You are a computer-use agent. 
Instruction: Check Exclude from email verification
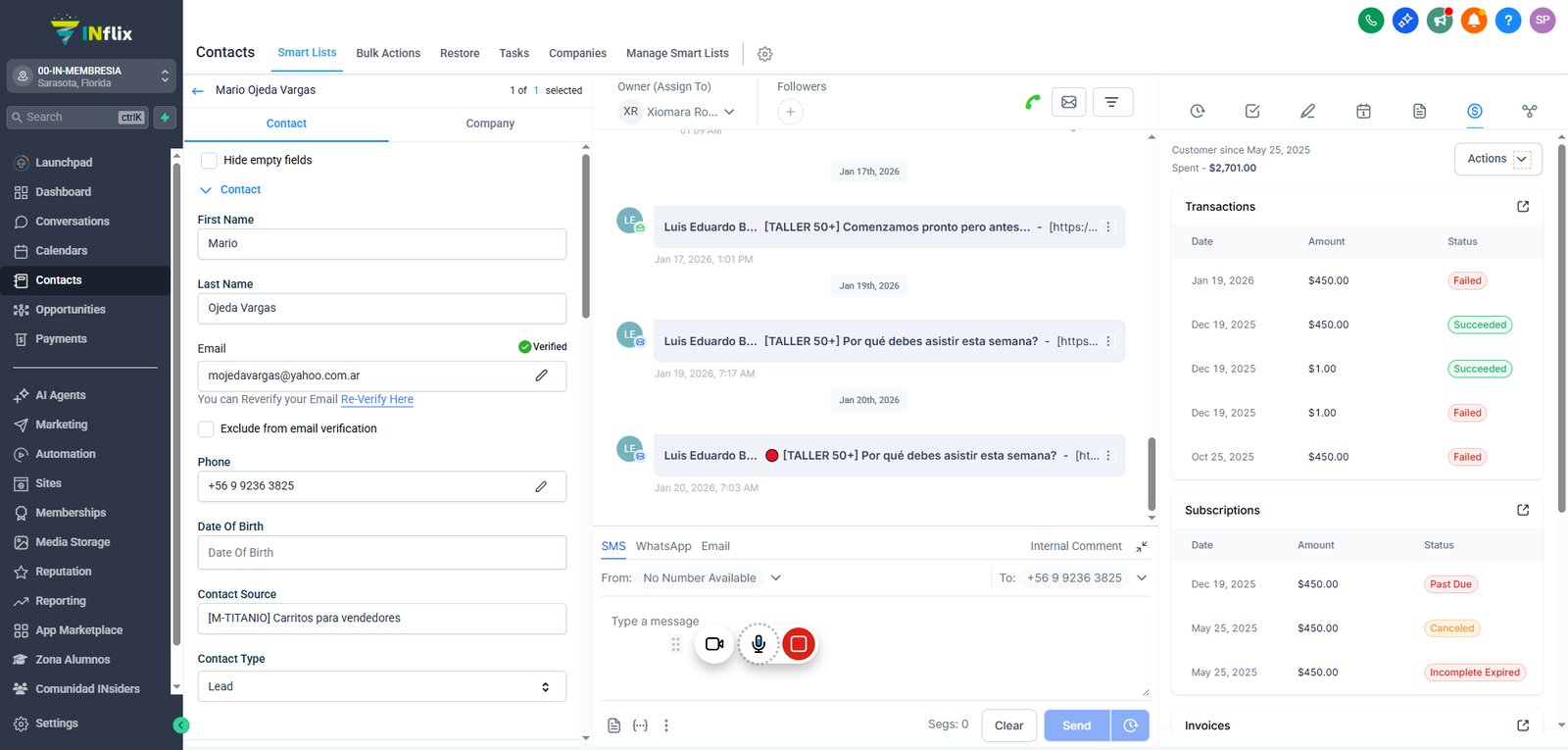coord(206,428)
